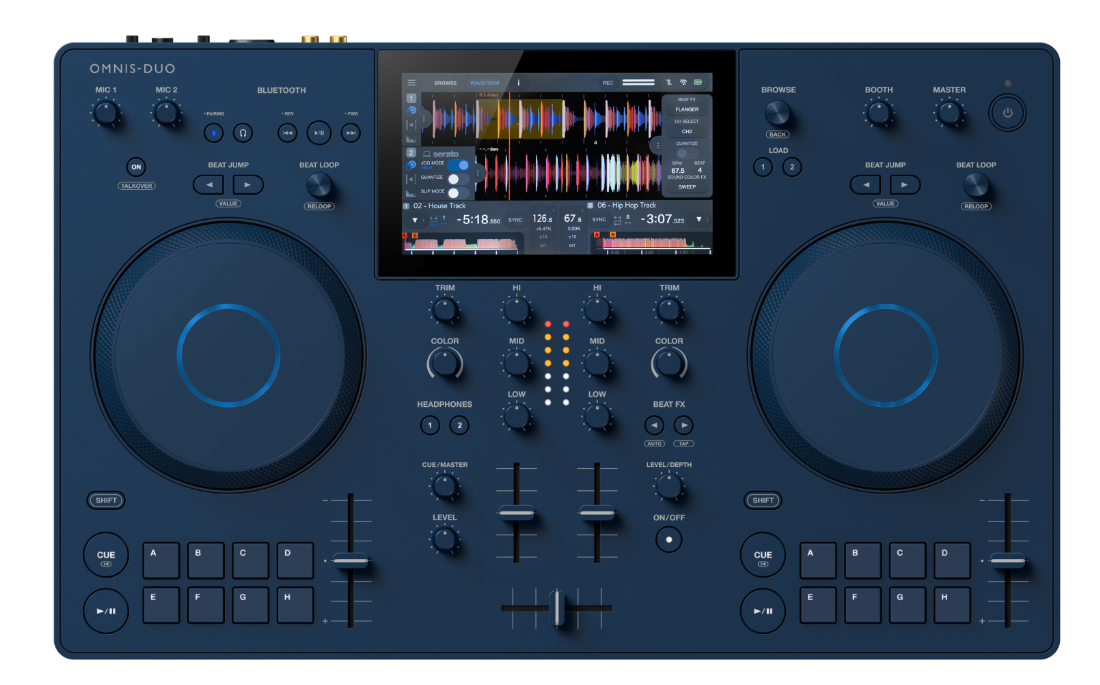Screen dimensions: 1100x685
Task: Toggle the deck QUANTIZE switch beside JOG MODE
Action: tap(459, 179)
